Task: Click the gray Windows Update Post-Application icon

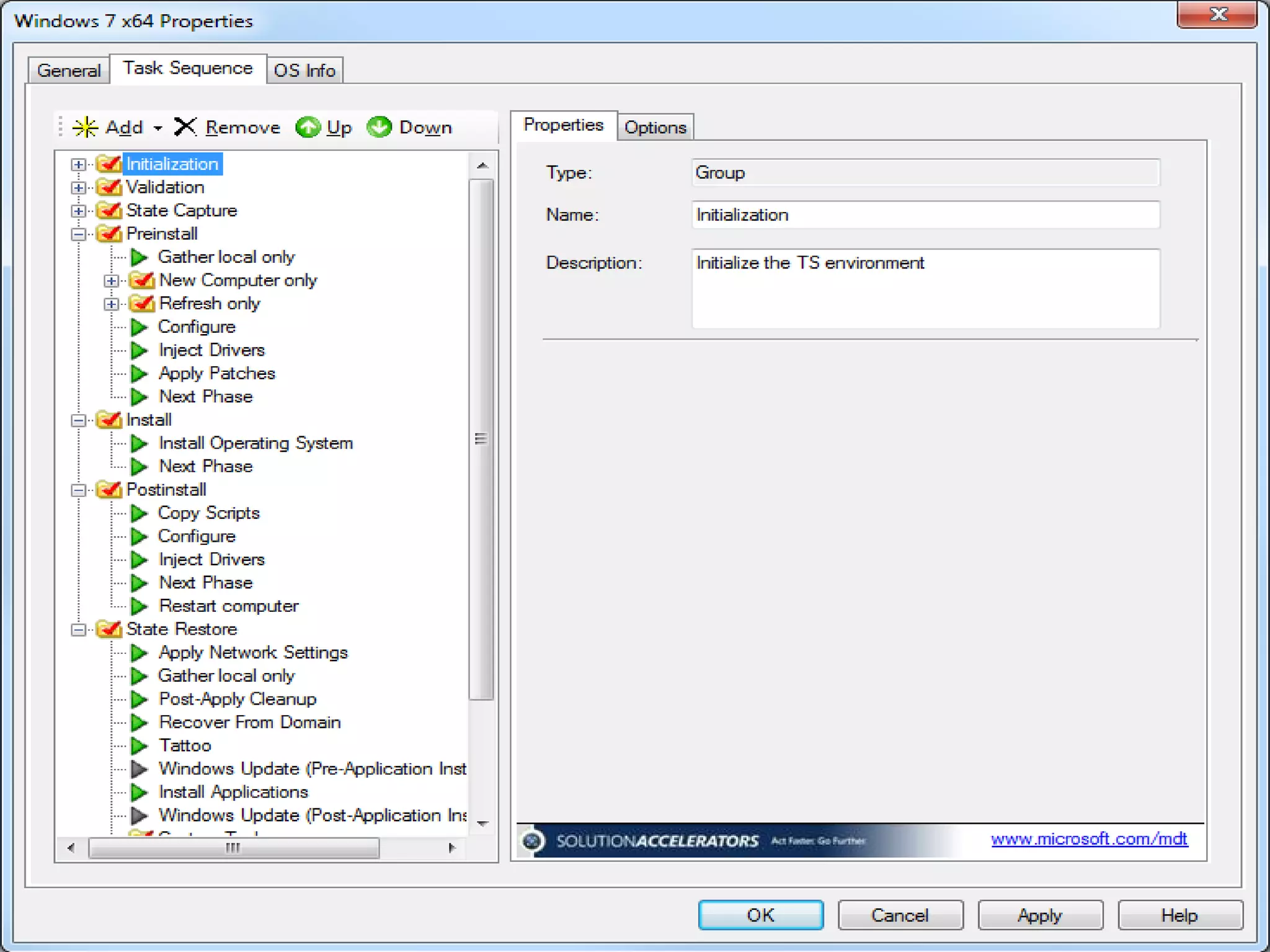Action: [140, 816]
